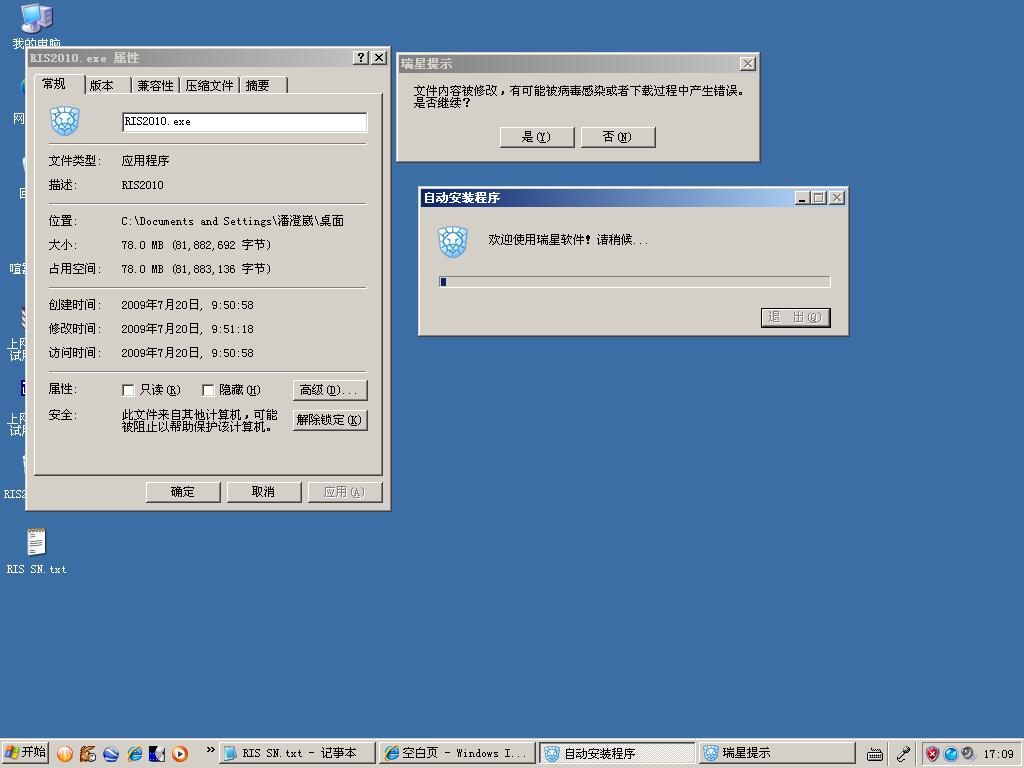The height and width of the screenshot is (768, 1024).
Task: Click the Rising lion icon in the installer dialog
Action: pyautogui.click(x=453, y=242)
